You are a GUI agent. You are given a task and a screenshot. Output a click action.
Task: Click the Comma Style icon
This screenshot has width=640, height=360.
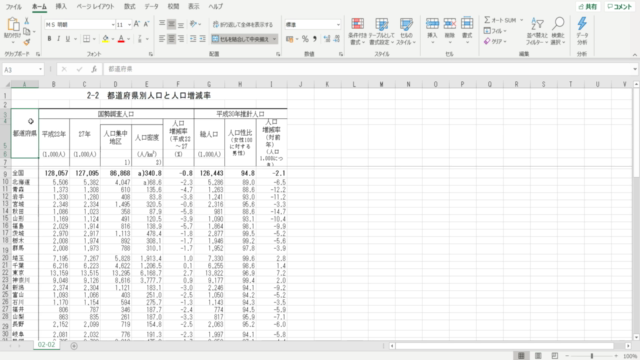315,39
